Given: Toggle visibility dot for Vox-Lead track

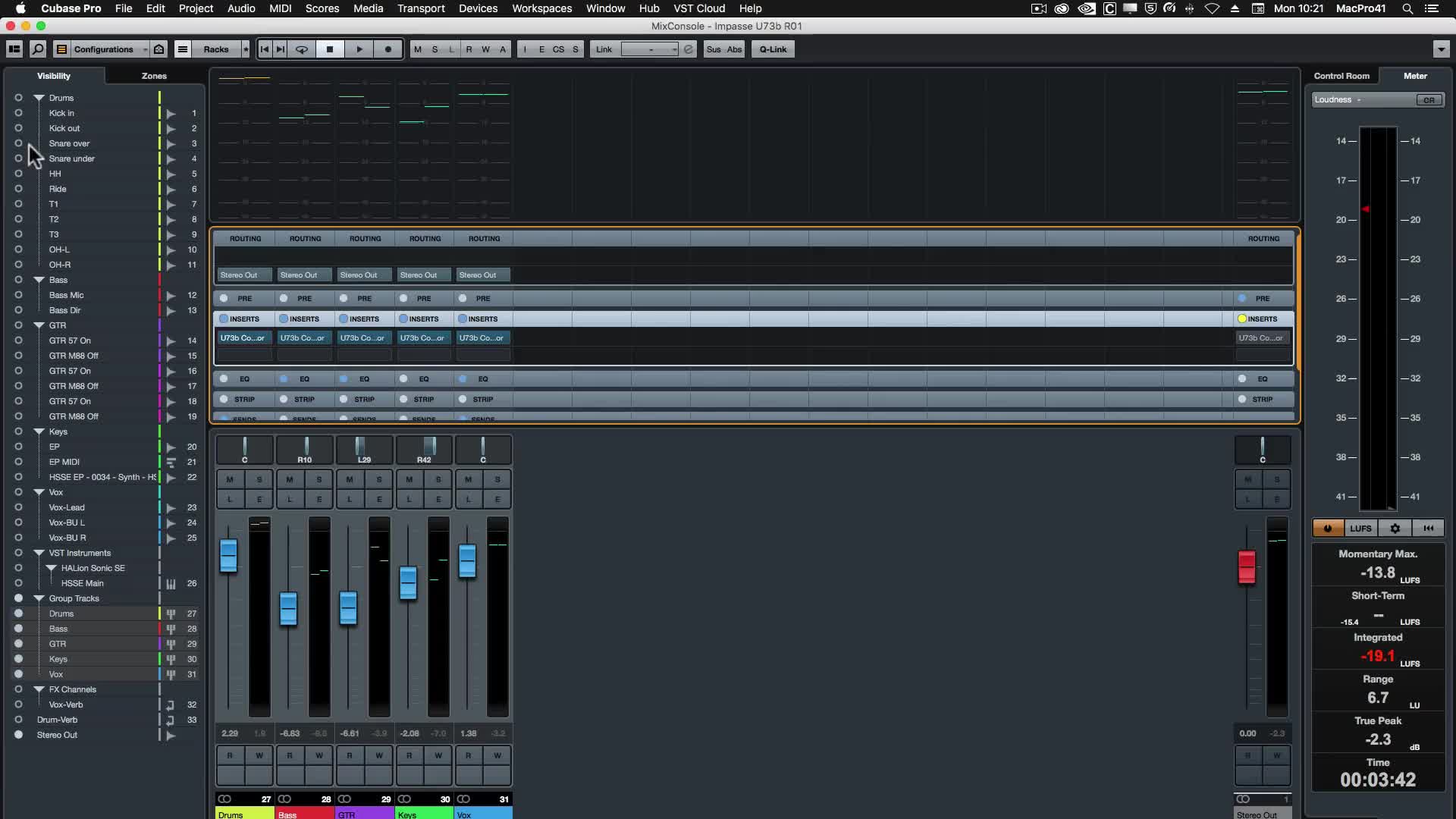Looking at the screenshot, I should [x=18, y=507].
